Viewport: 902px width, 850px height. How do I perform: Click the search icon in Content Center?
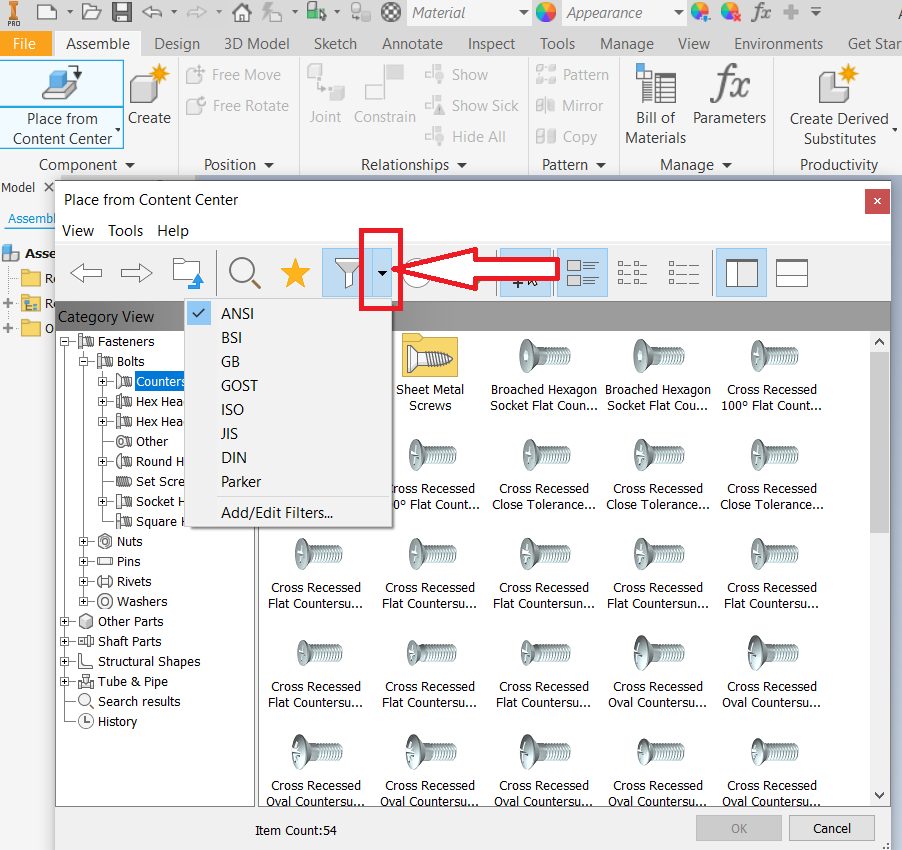pos(244,272)
